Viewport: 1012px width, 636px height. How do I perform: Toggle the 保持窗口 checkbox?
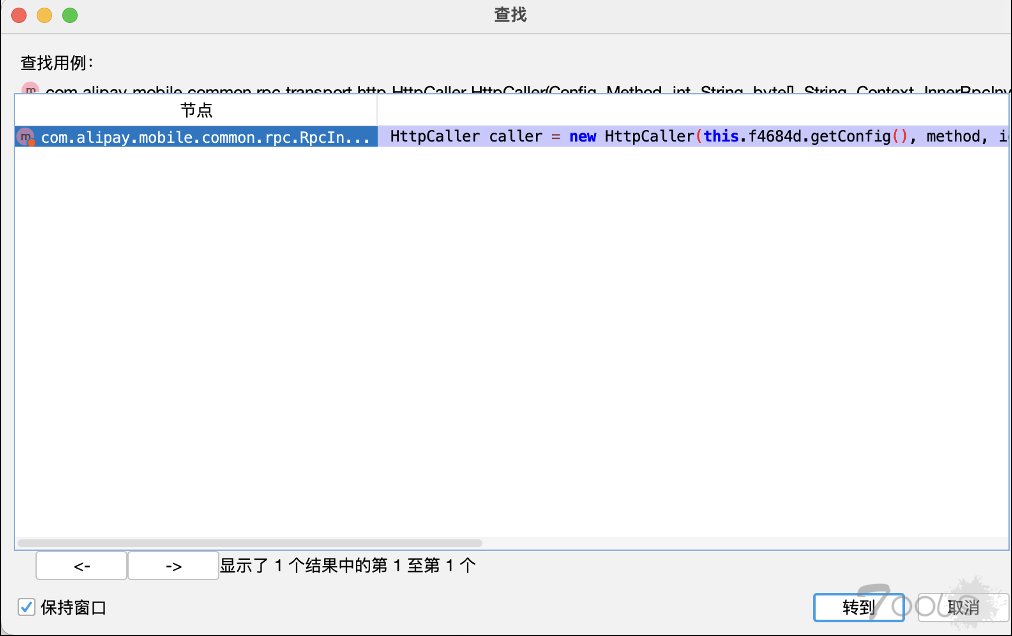[26, 607]
